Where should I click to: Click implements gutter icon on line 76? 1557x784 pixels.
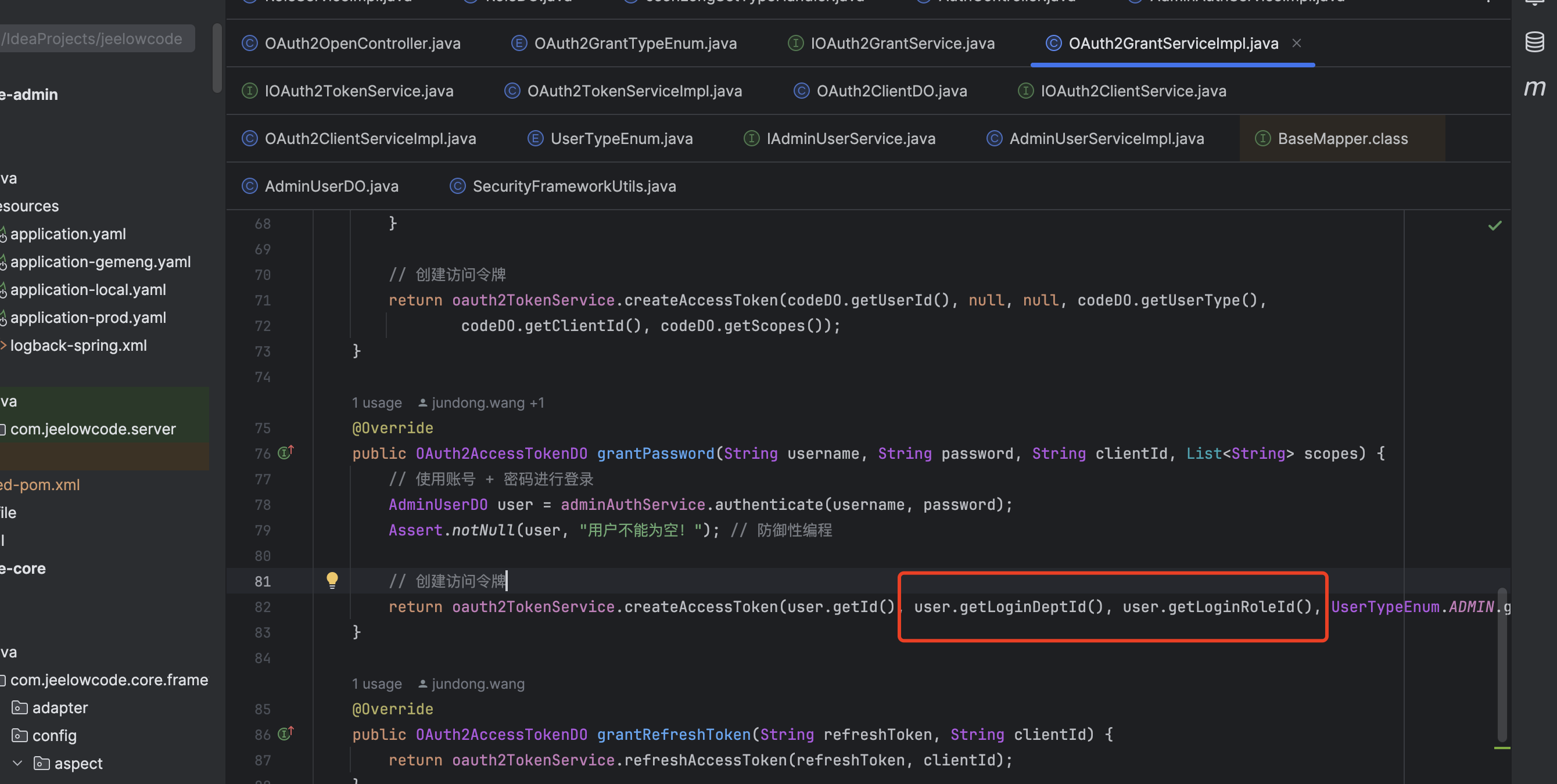pos(285,452)
